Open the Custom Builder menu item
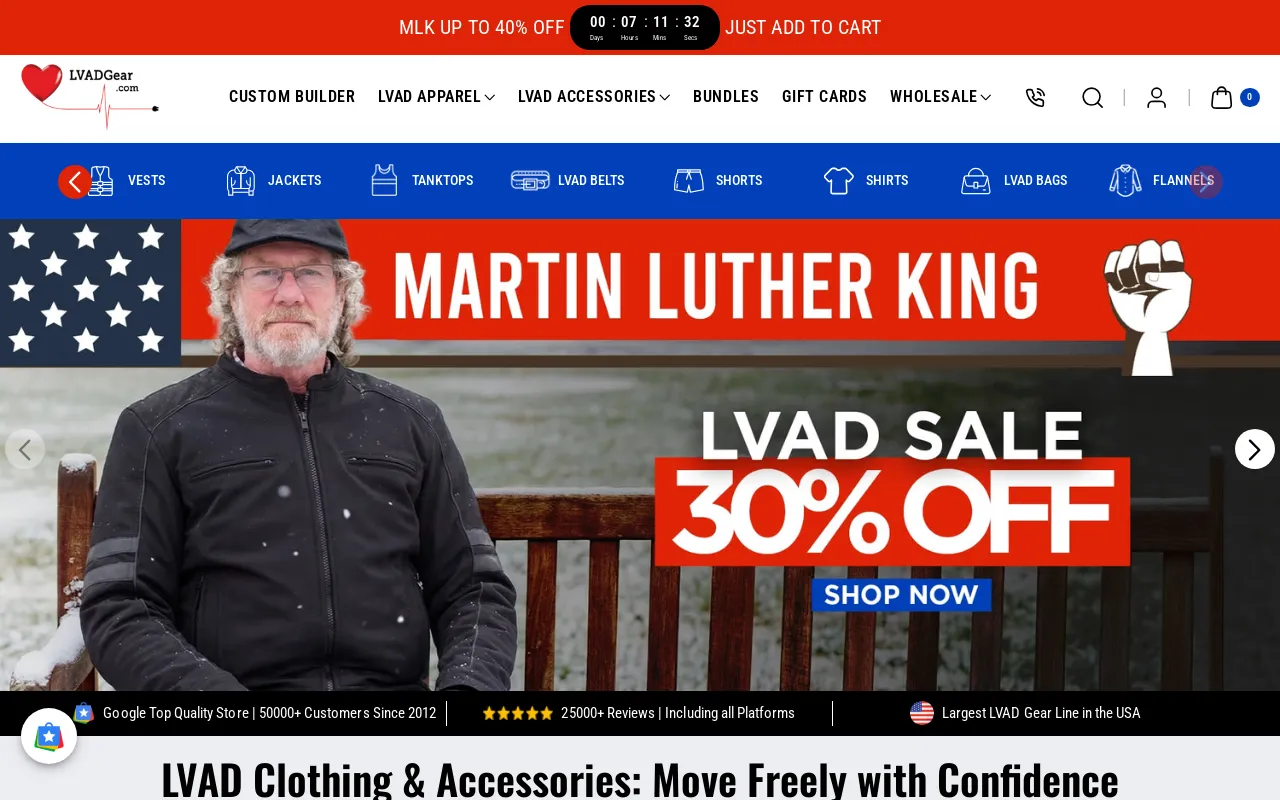 point(292,97)
